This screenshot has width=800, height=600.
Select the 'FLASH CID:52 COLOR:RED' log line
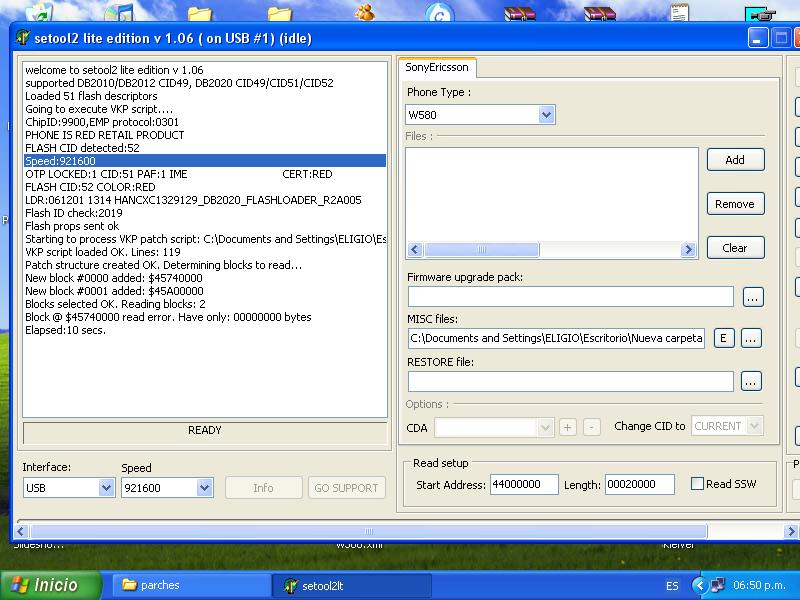coord(90,187)
